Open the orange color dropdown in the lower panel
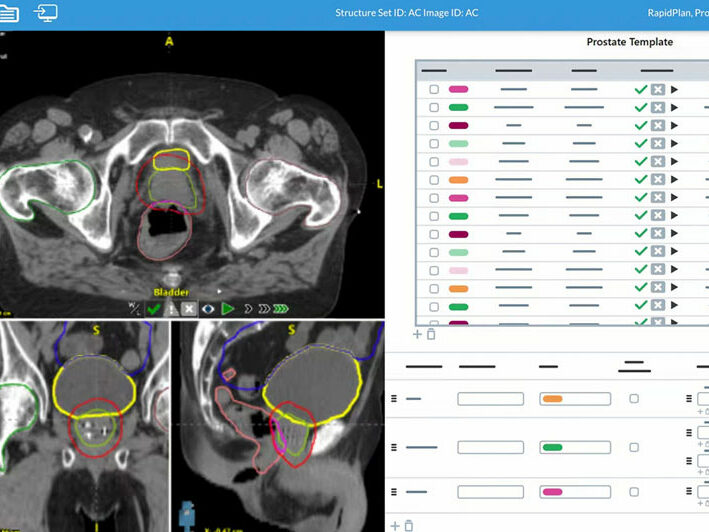This screenshot has width=709, height=532. 574,398
